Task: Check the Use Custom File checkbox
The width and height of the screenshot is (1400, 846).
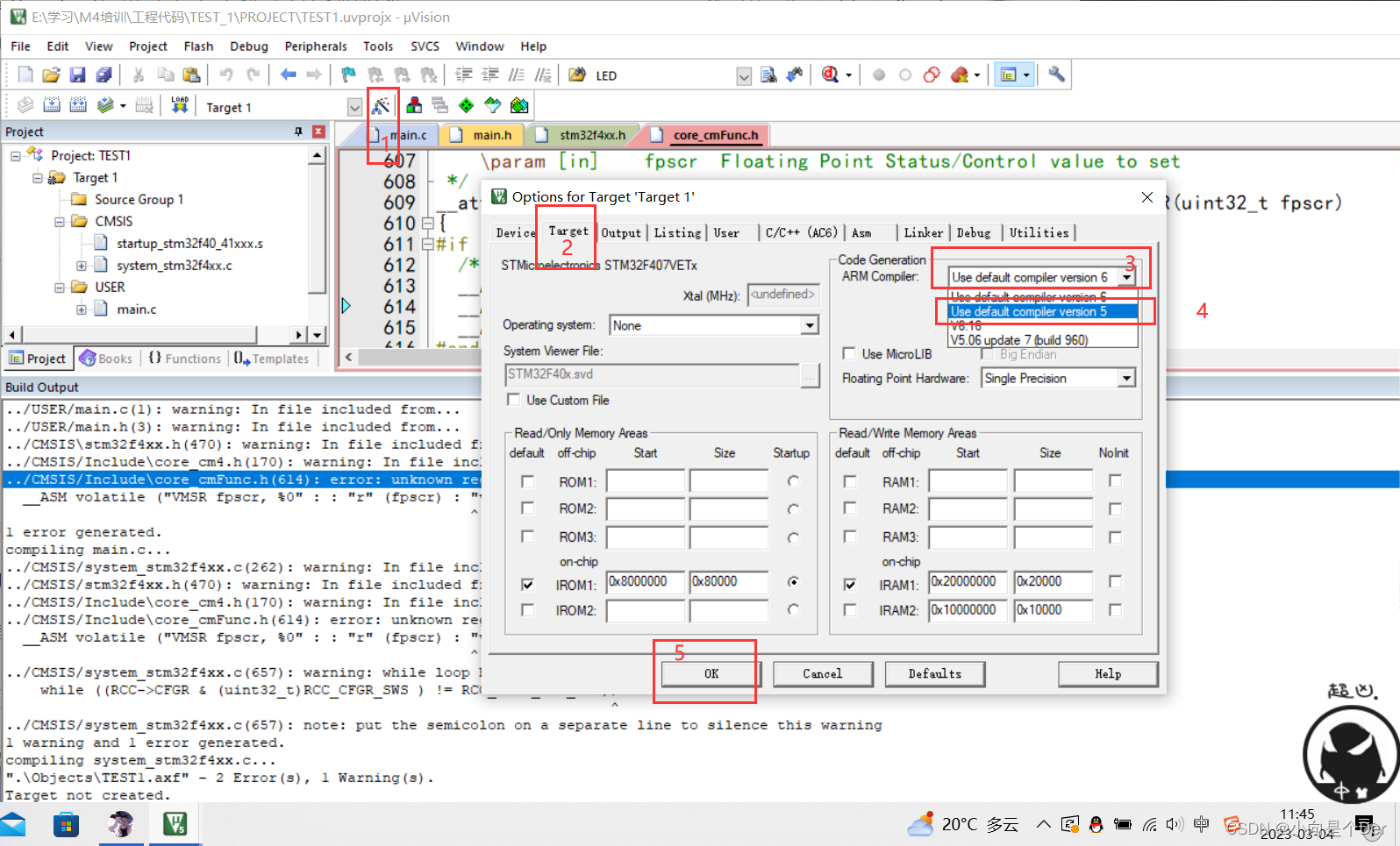Action: [514, 400]
